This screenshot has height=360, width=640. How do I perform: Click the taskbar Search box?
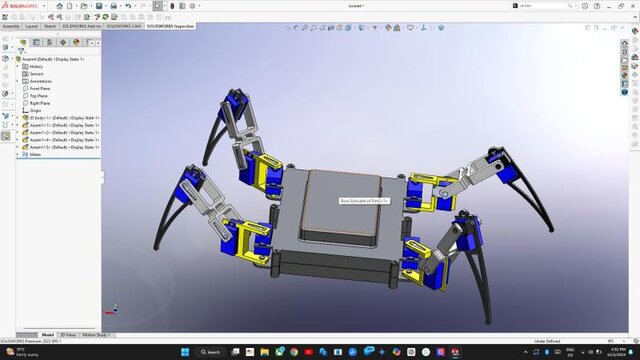pos(211,352)
